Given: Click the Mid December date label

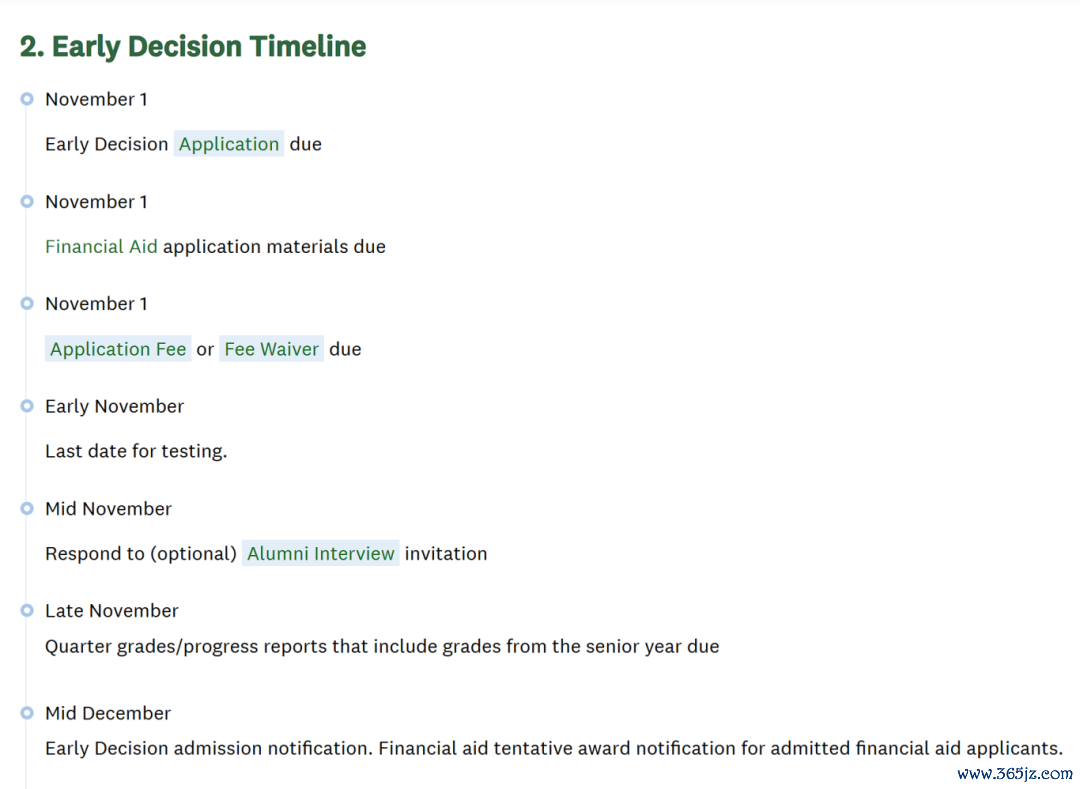Looking at the screenshot, I should coord(107,713).
